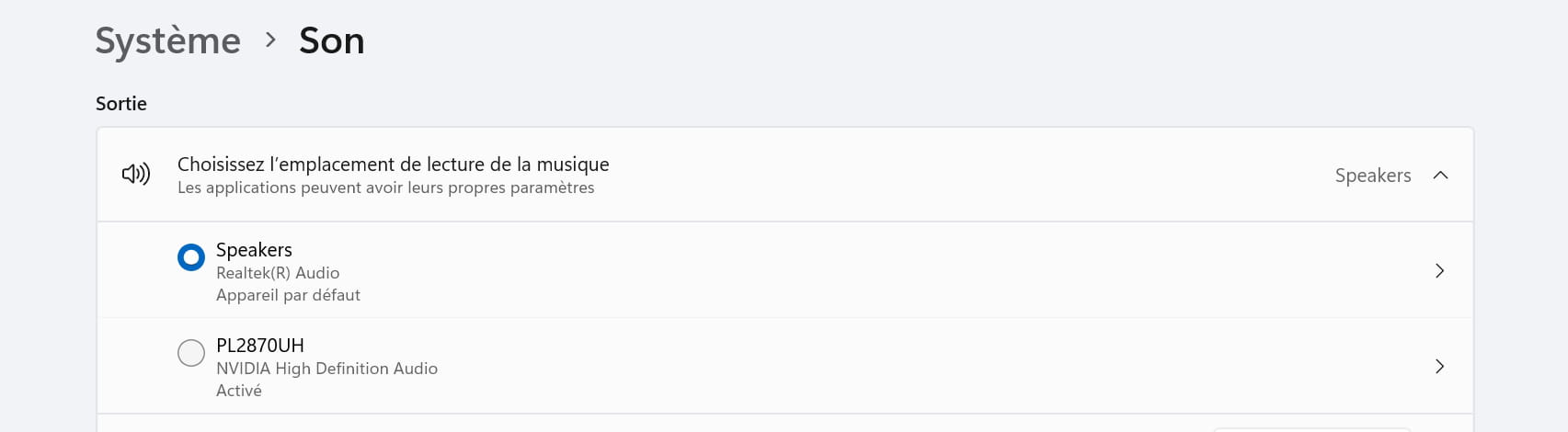Click the Realtek(R) Audio subtitle
The height and width of the screenshot is (432, 1568).
[278, 273]
